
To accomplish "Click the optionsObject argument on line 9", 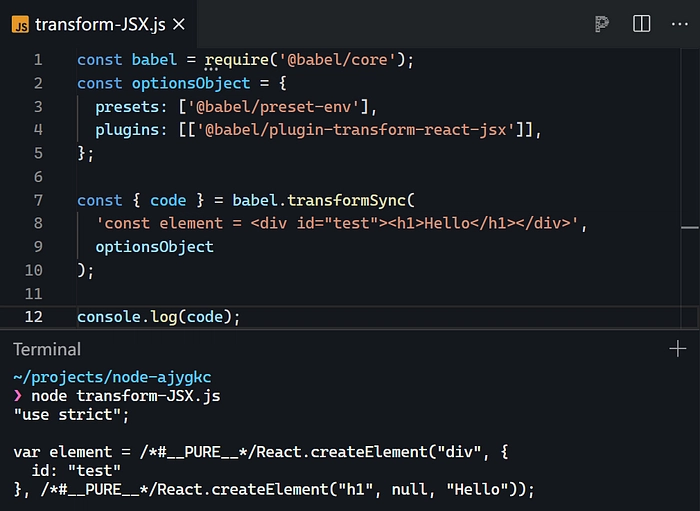I will click(154, 247).
